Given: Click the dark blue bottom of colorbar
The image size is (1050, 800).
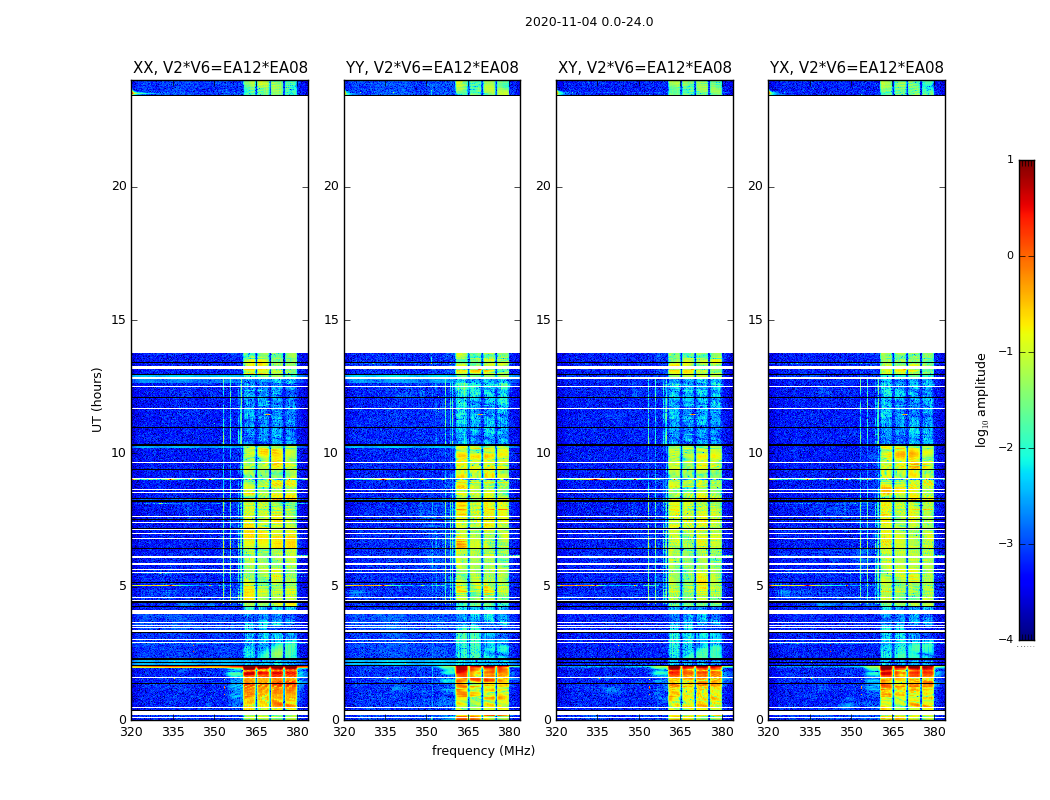Looking at the screenshot, I should click(1027, 634).
